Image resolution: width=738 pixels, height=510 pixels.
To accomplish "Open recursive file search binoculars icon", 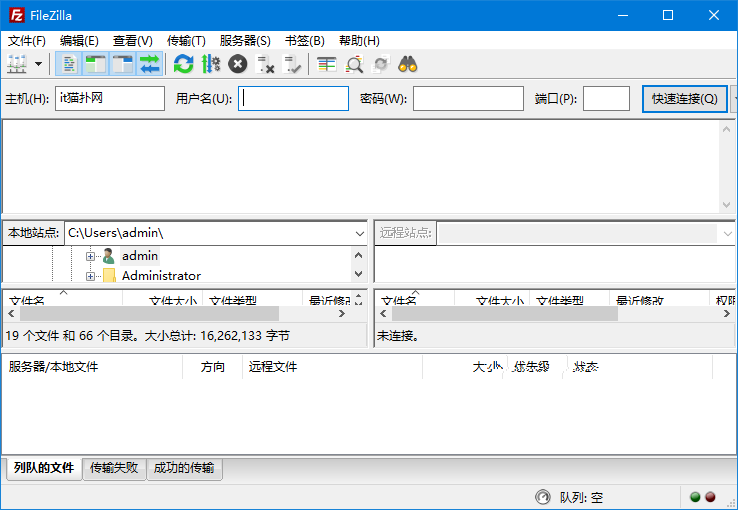I will click(x=408, y=64).
